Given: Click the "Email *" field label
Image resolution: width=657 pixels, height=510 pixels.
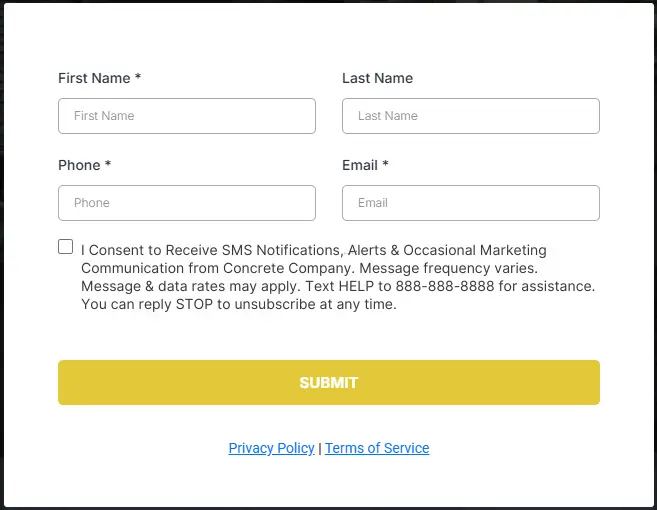Looking at the screenshot, I should 365,165.
